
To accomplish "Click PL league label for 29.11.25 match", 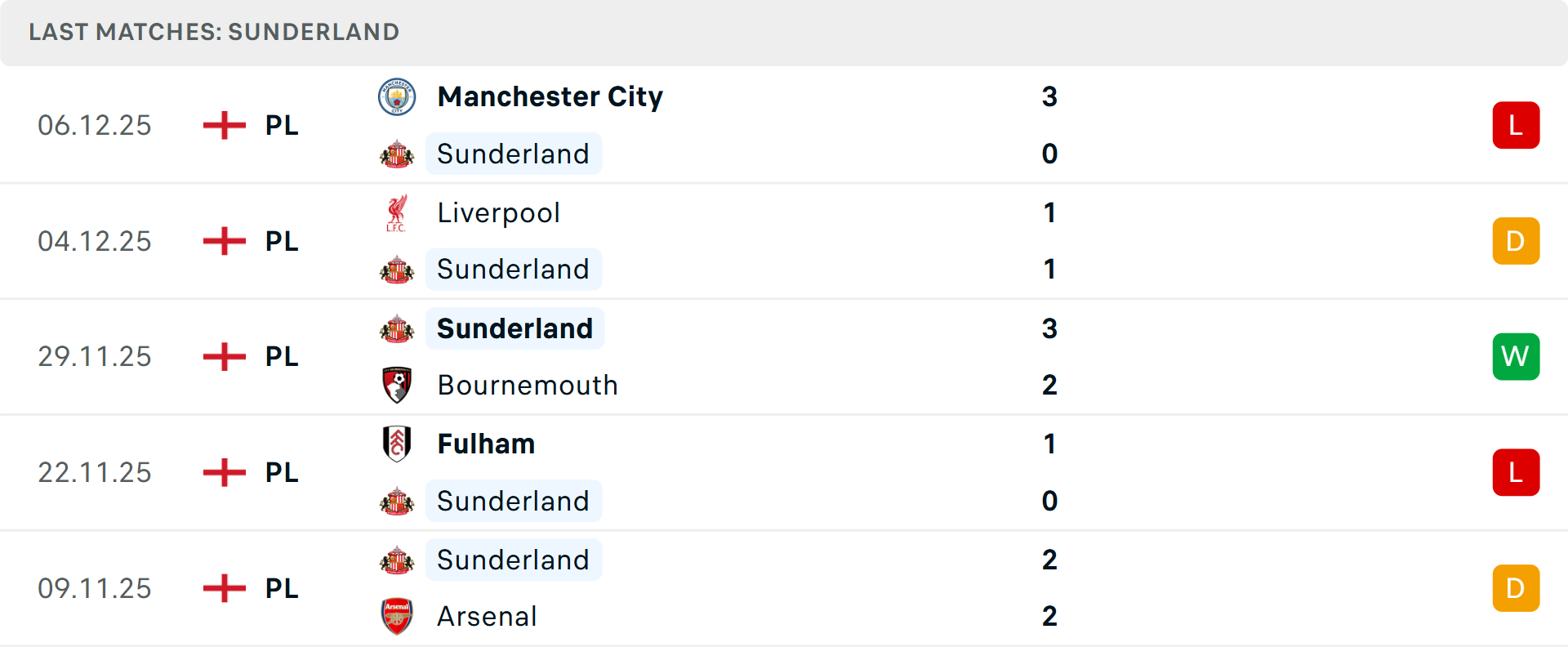I will click(282, 357).
